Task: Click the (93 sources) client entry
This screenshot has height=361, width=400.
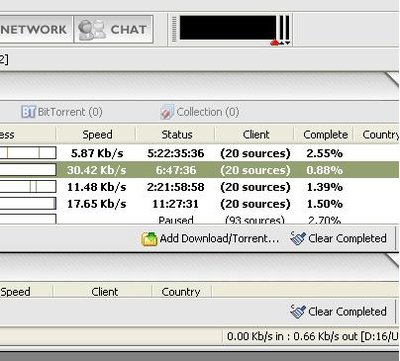Action: tap(255, 220)
